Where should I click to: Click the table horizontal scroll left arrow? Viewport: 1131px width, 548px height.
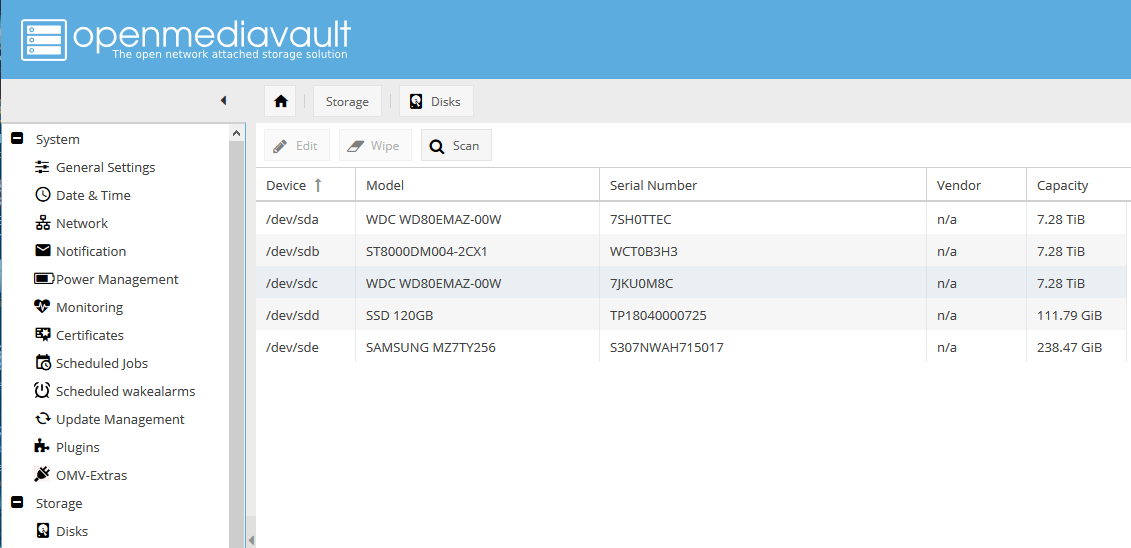click(x=251, y=540)
